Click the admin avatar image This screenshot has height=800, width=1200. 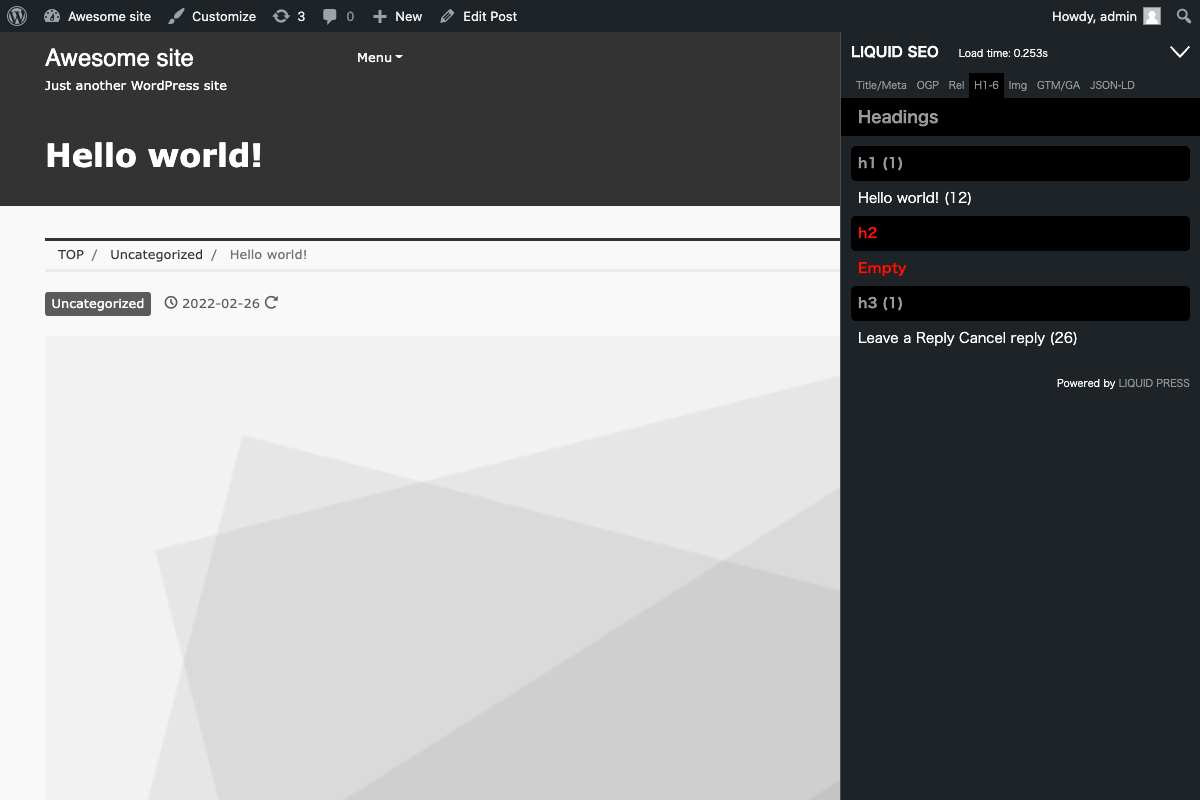1152,16
